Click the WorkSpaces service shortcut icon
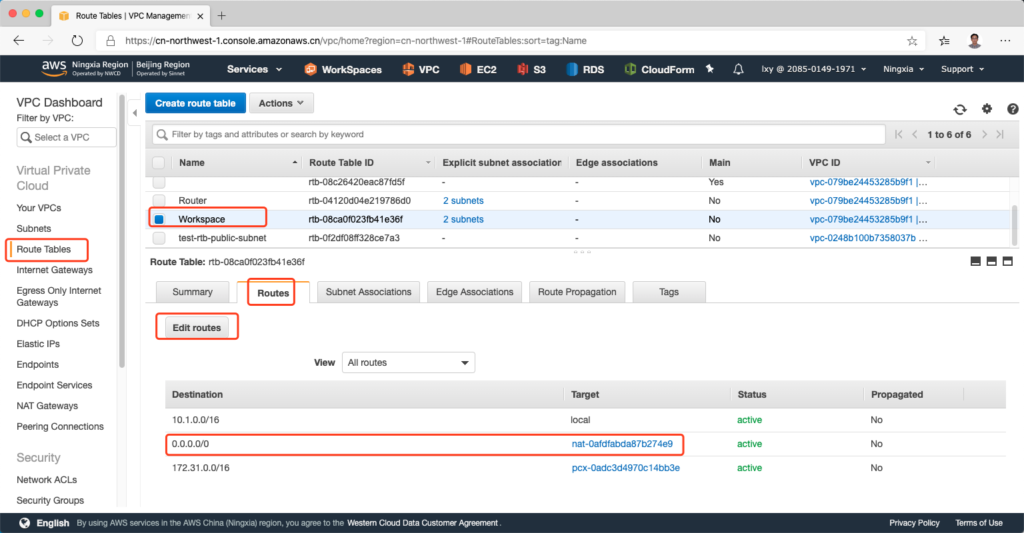The height and width of the screenshot is (533, 1024). click(311, 69)
